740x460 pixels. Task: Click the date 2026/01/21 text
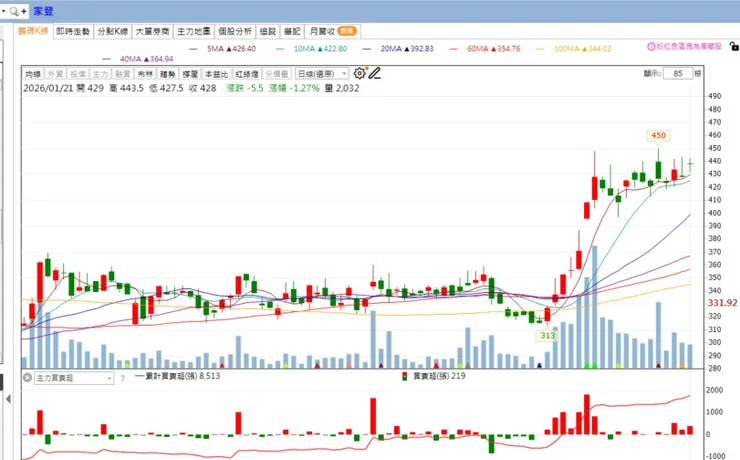[x=48, y=88]
